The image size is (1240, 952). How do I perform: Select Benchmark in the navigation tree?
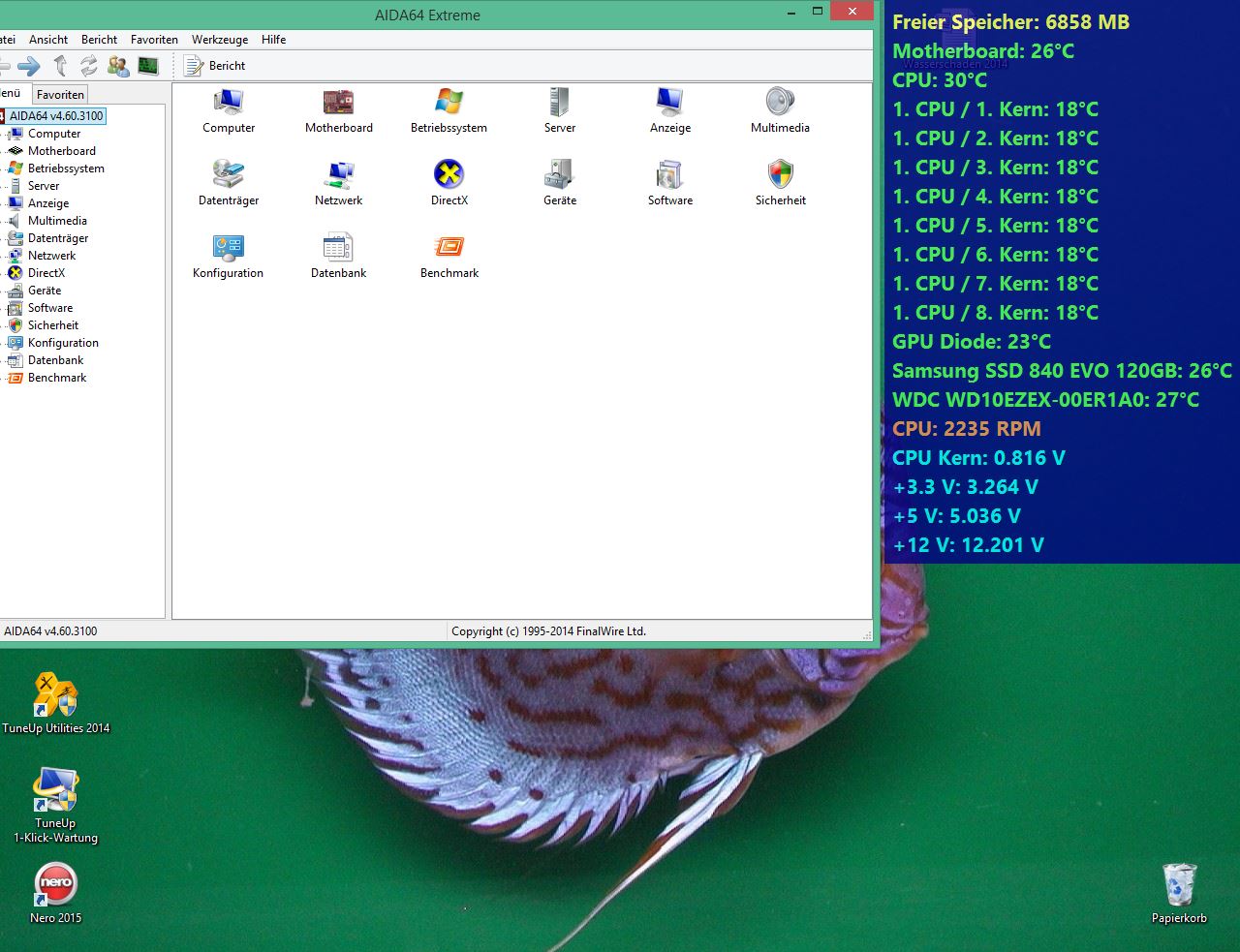[x=57, y=378]
